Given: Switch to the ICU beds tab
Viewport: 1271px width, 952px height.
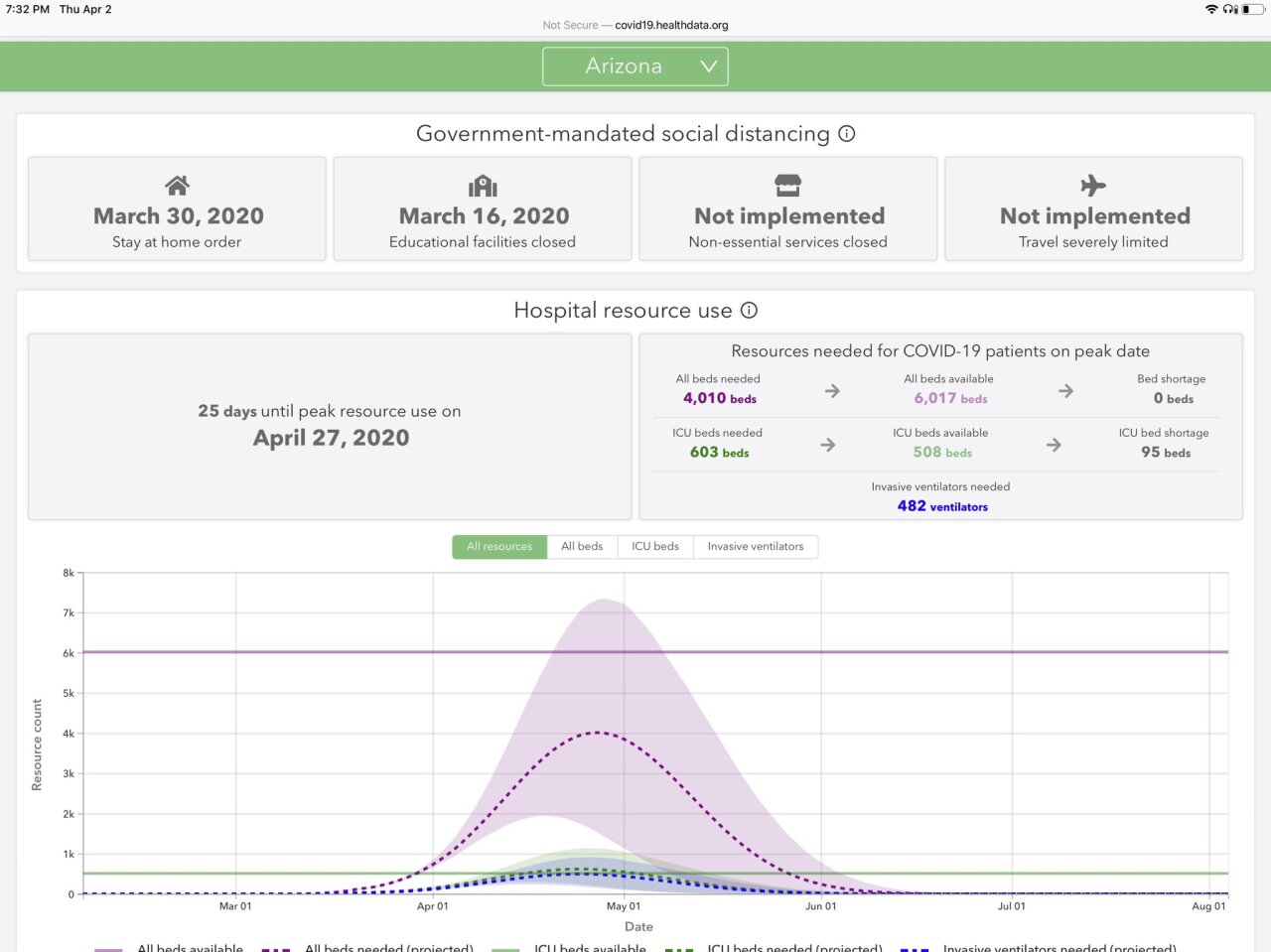Looking at the screenshot, I should pos(655,547).
